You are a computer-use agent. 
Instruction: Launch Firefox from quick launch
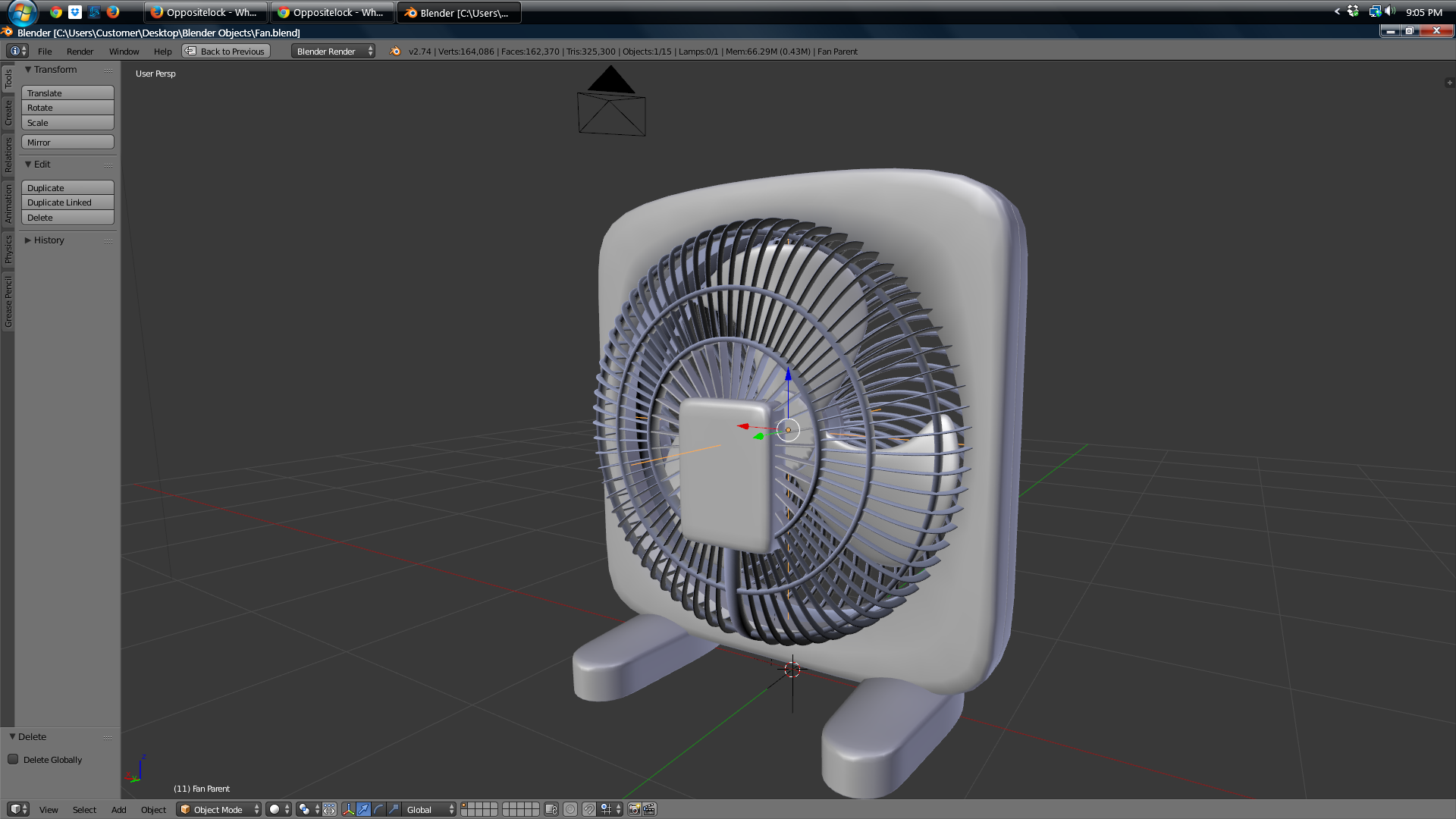point(113,12)
